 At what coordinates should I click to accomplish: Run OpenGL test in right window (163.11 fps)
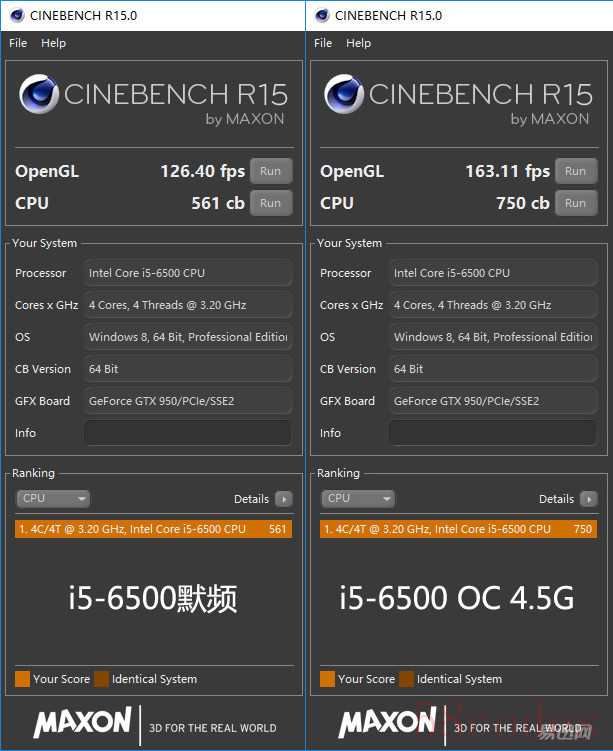click(576, 171)
